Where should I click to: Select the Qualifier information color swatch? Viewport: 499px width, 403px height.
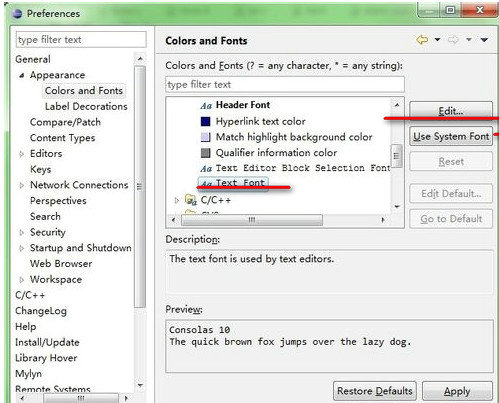(x=206, y=153)
